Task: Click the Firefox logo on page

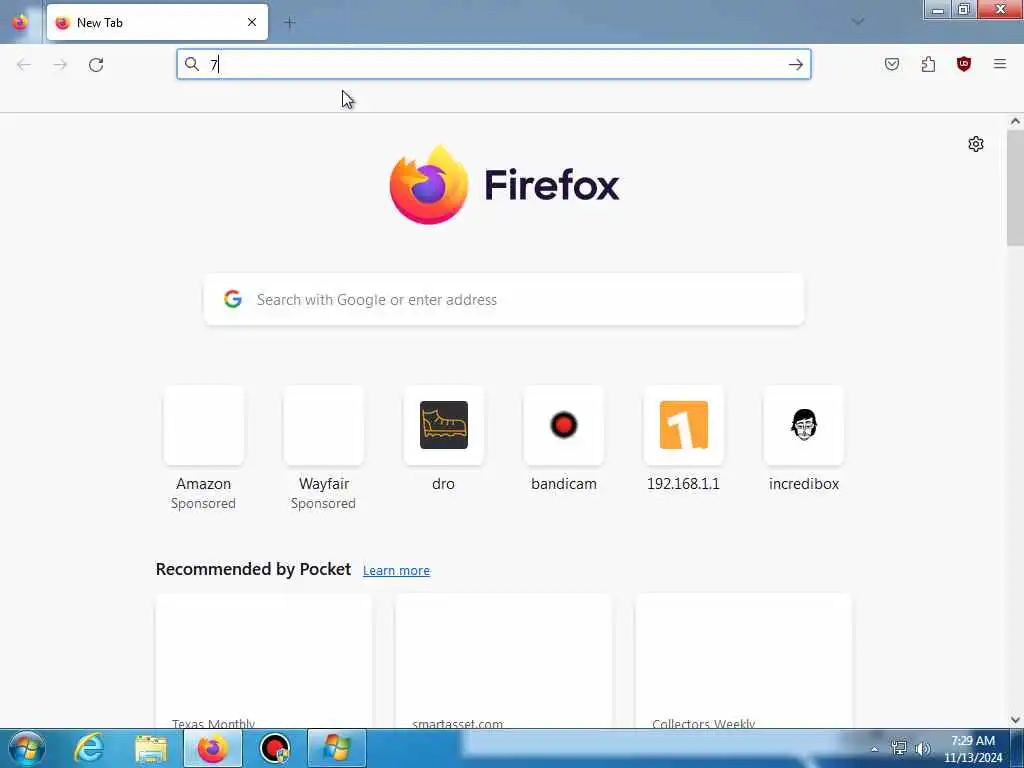Action: point(504,185)
